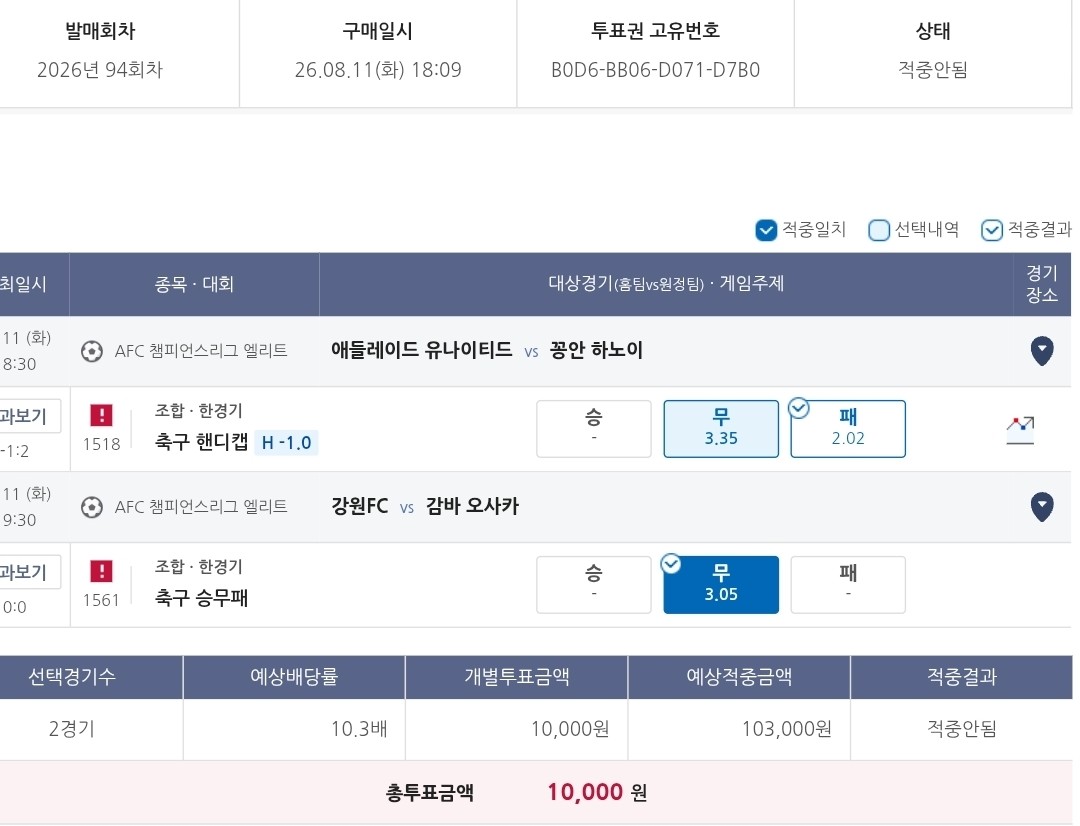Click the 경기장소 column header

pyautogui.click(x=1041, y=284)
